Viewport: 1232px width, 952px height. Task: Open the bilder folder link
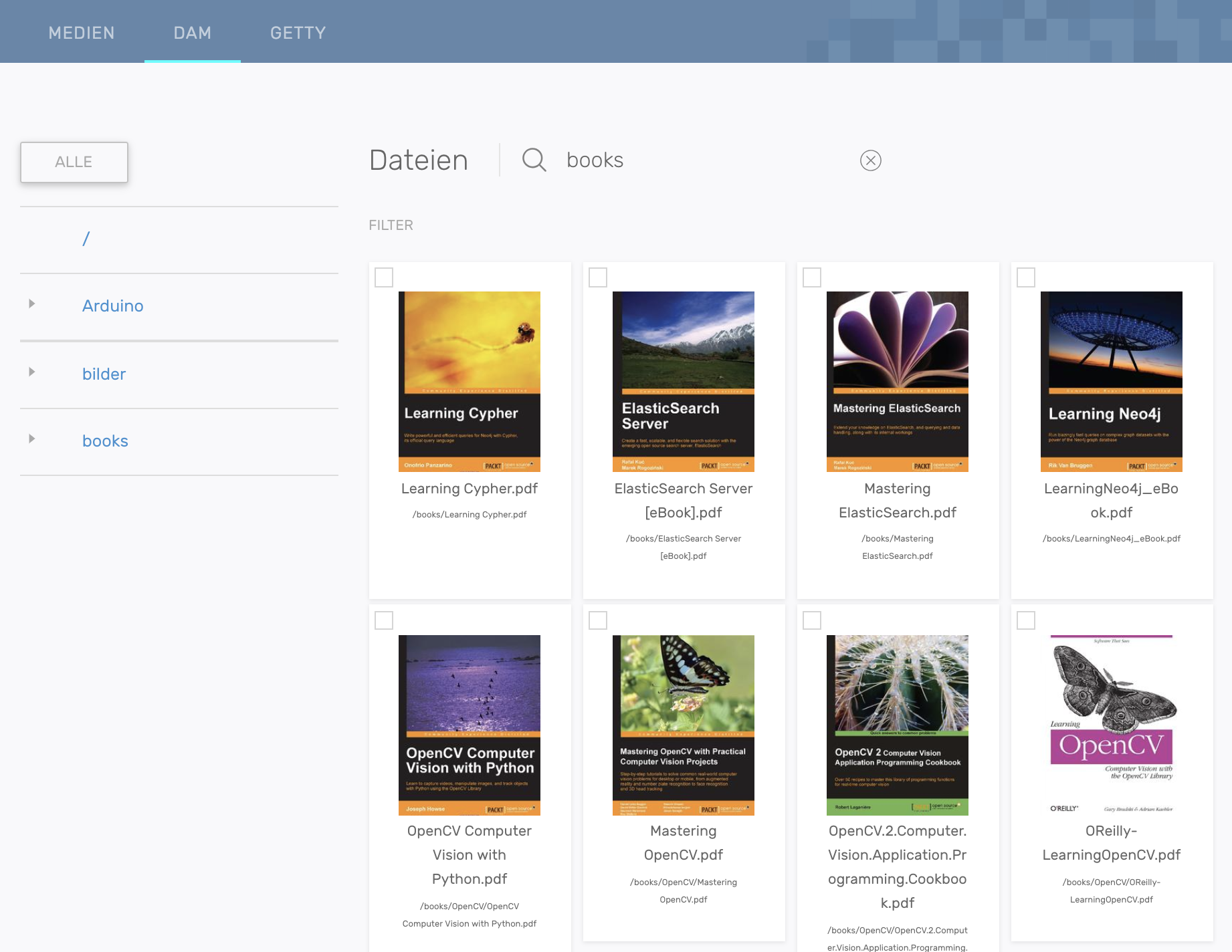pos(104,374)
